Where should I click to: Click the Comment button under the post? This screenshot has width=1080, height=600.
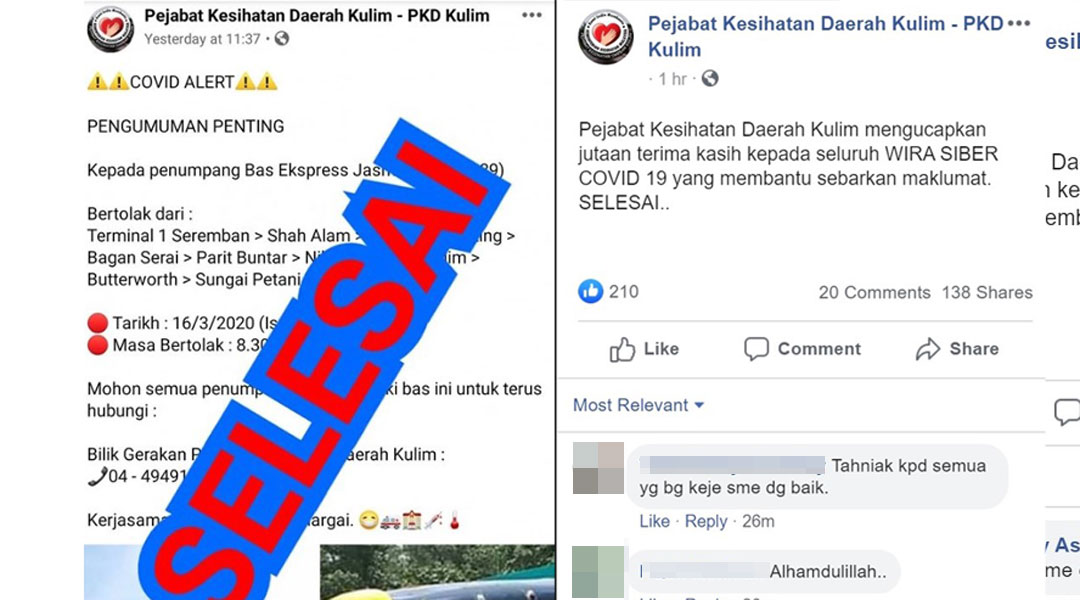point(802,349)
